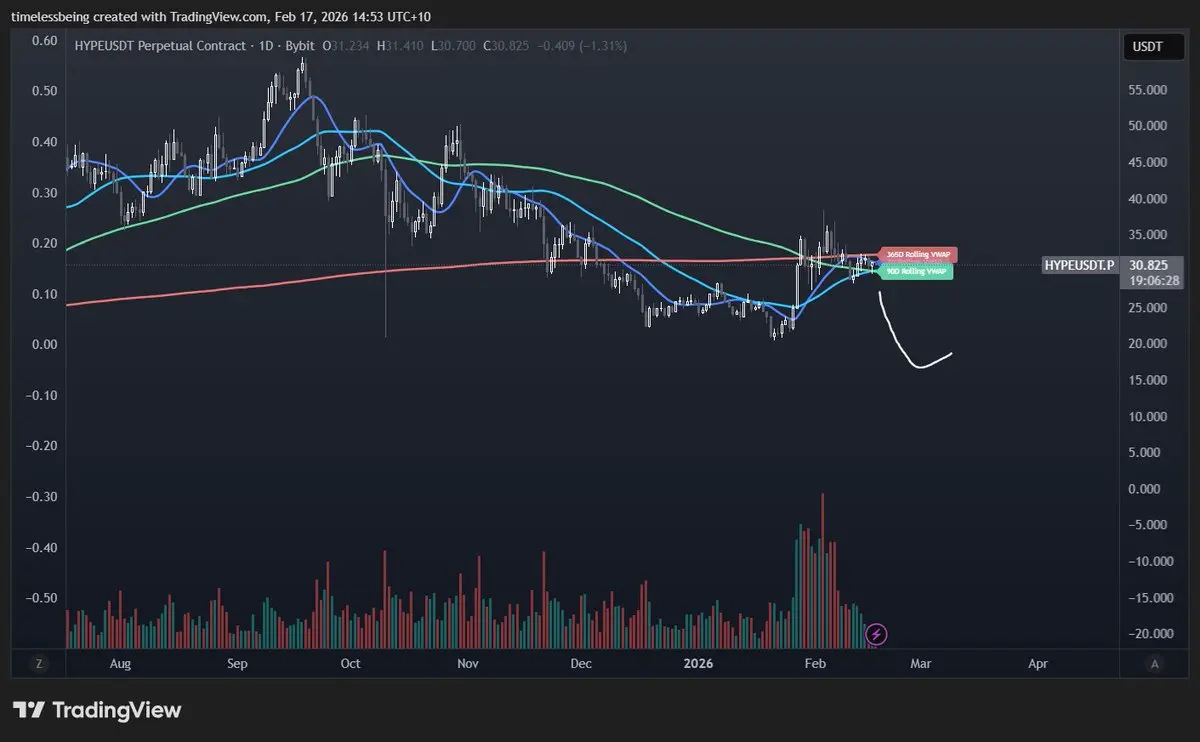Click the Feb label on the time axis

[x=815, y=663]
